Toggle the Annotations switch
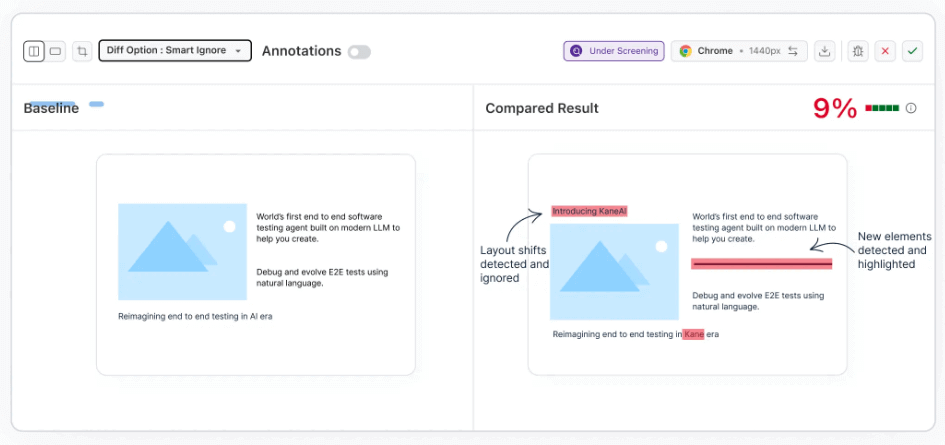Screen dimensions: 945x445 click(359, 51)
